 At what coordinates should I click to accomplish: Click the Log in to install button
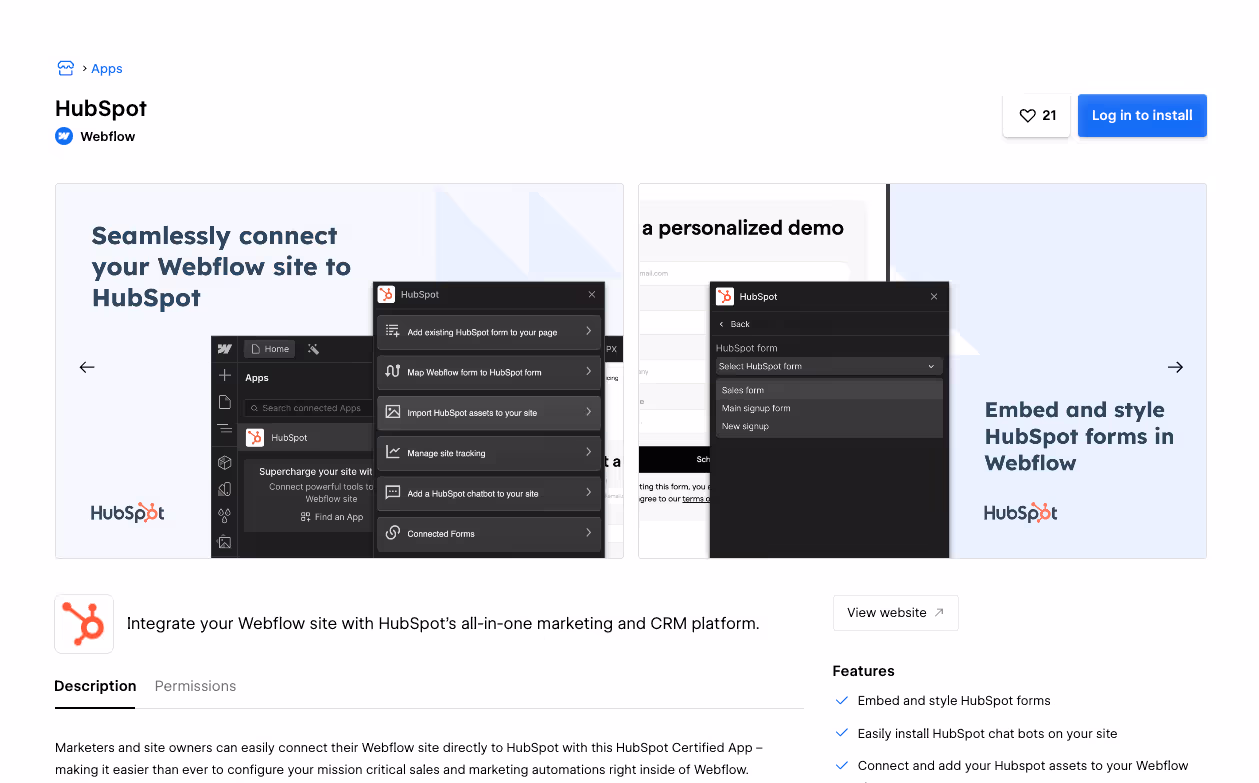pyautogui.click(x=1142, y=115)
